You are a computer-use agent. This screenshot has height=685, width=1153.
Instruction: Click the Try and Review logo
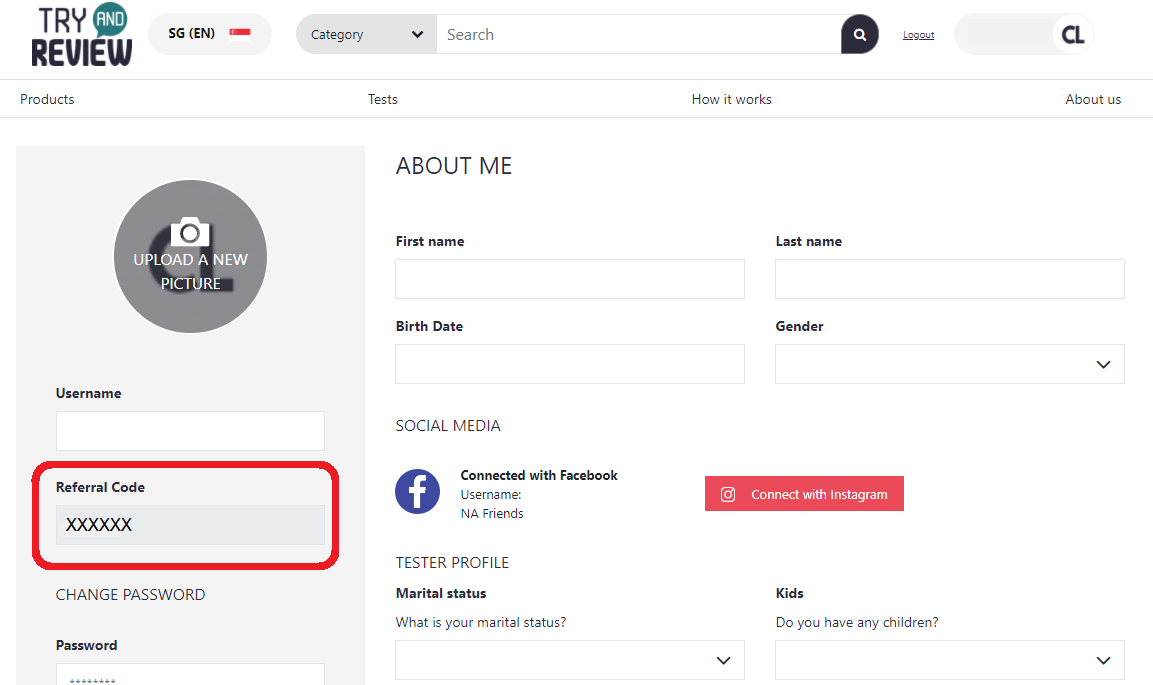[81, 36]
